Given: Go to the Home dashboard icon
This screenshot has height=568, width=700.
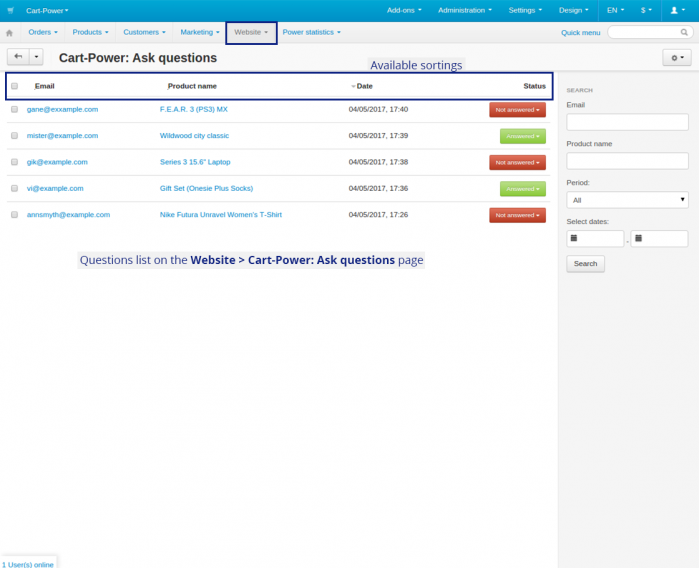Looking at the screenshot, I should tap(9, 33).
